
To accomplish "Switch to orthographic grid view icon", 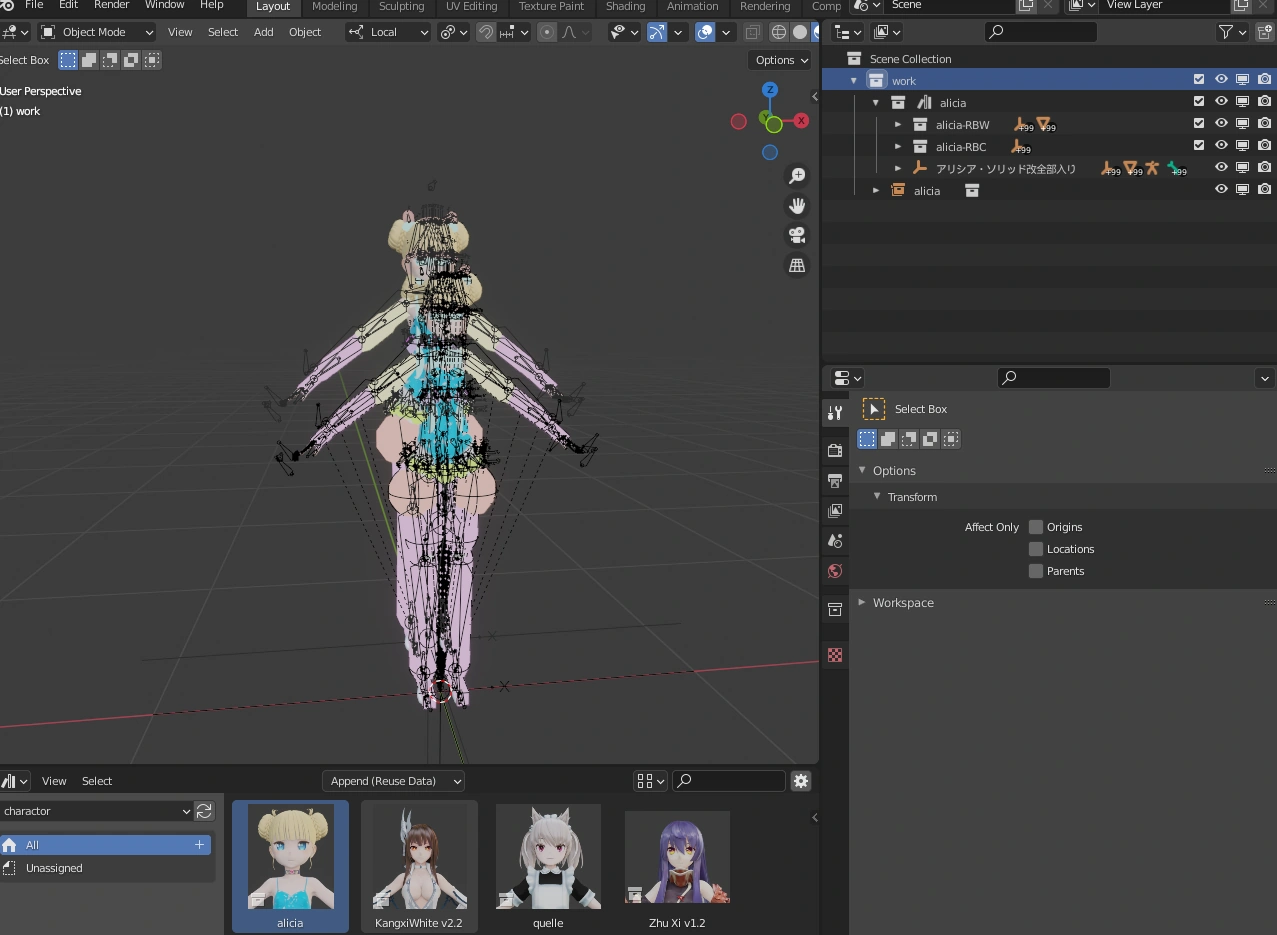I will (797, 265).
